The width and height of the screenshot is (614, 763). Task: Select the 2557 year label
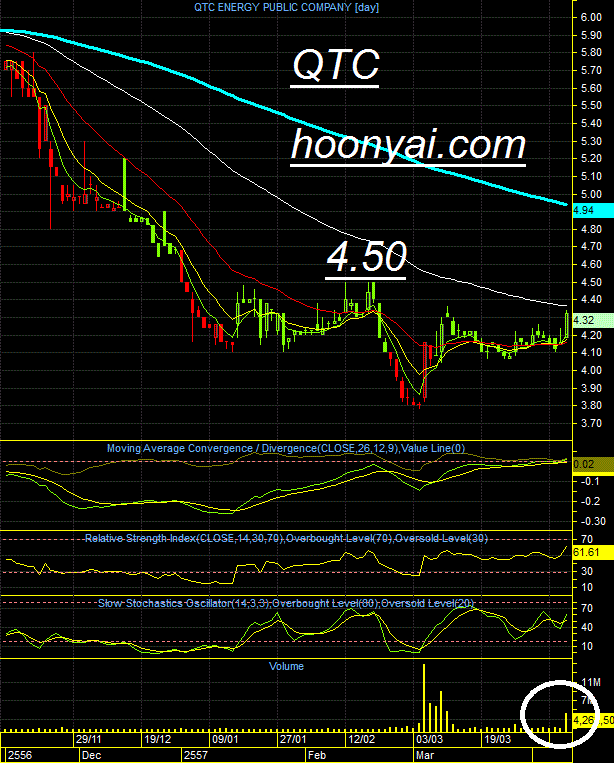(x=196, y=756)
